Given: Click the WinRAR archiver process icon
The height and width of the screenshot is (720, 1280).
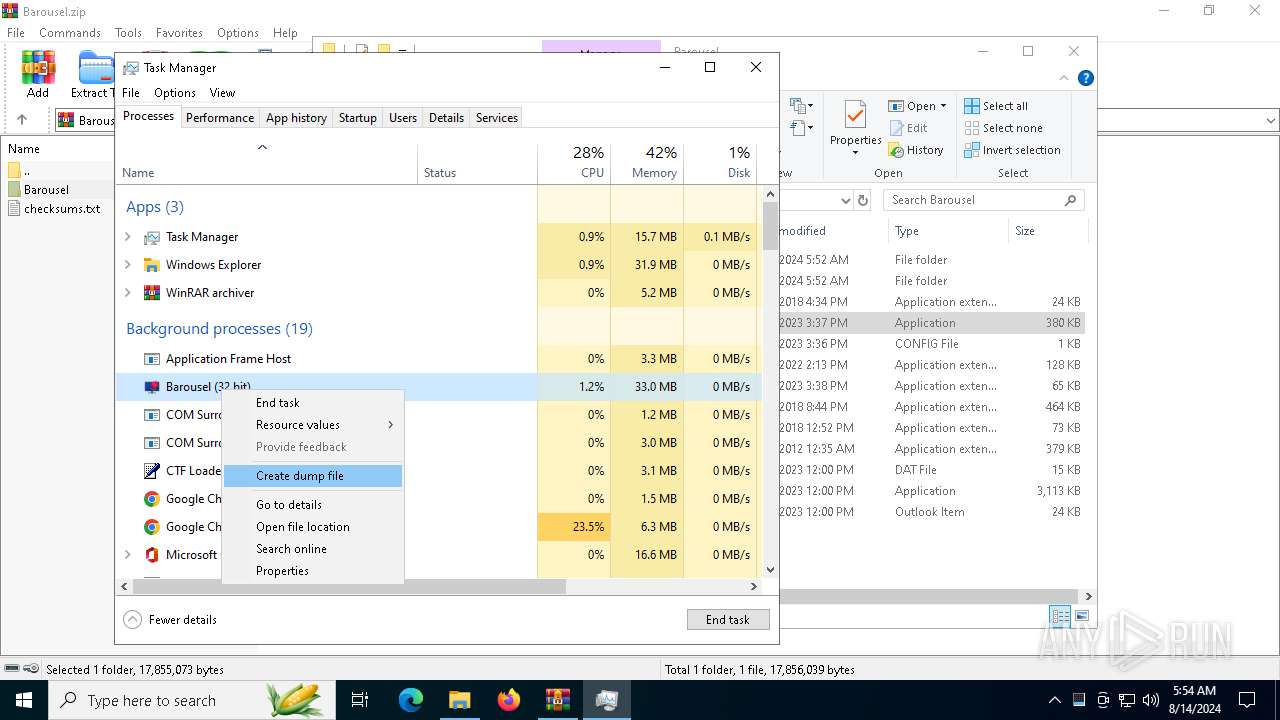Looking at the screenshot, I should click(x=152, y=293).
